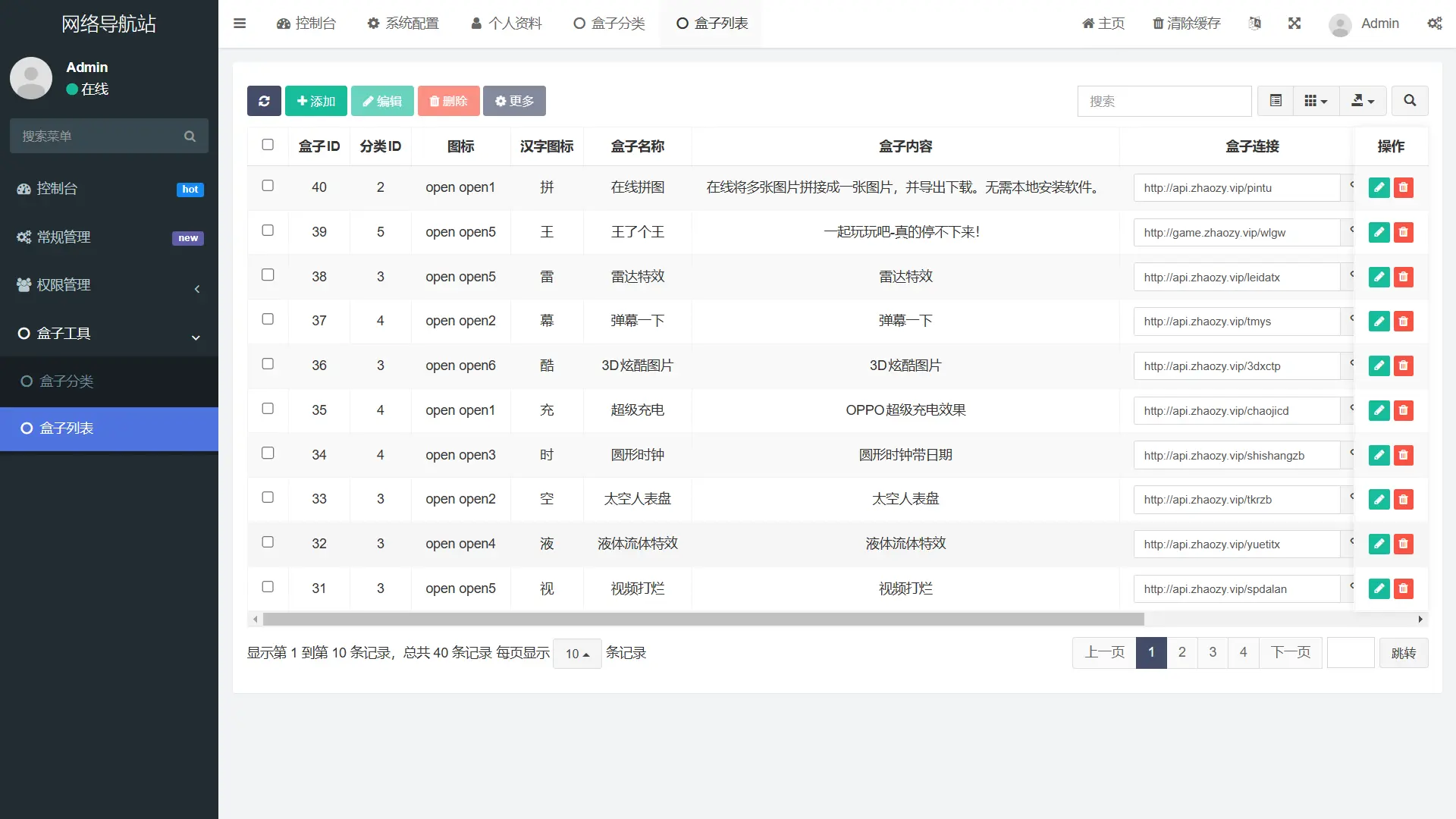Refresh the box list table
The width and height of the screenshot is (1456, 819).
pos(263,100)
